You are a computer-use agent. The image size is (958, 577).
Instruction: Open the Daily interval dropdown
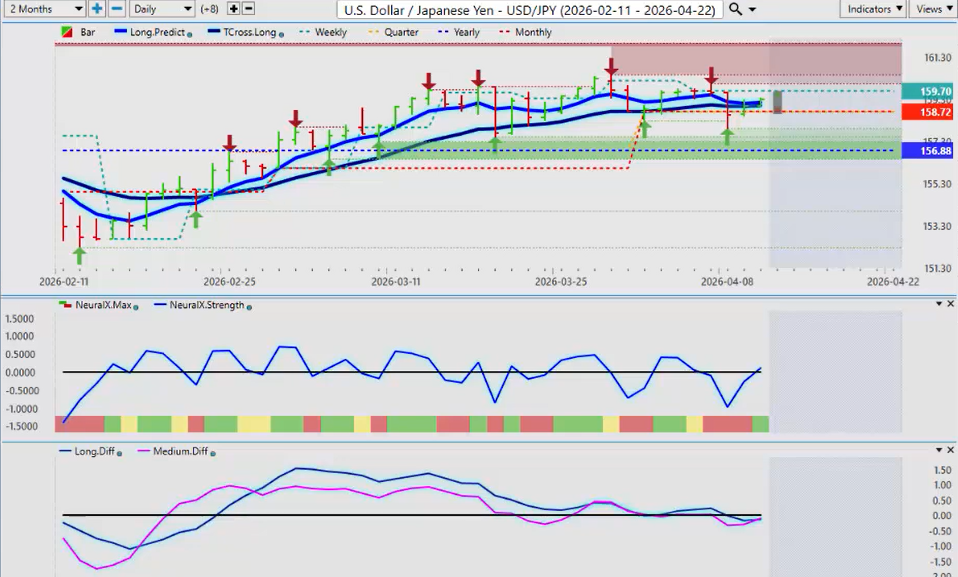pos(161,8)
